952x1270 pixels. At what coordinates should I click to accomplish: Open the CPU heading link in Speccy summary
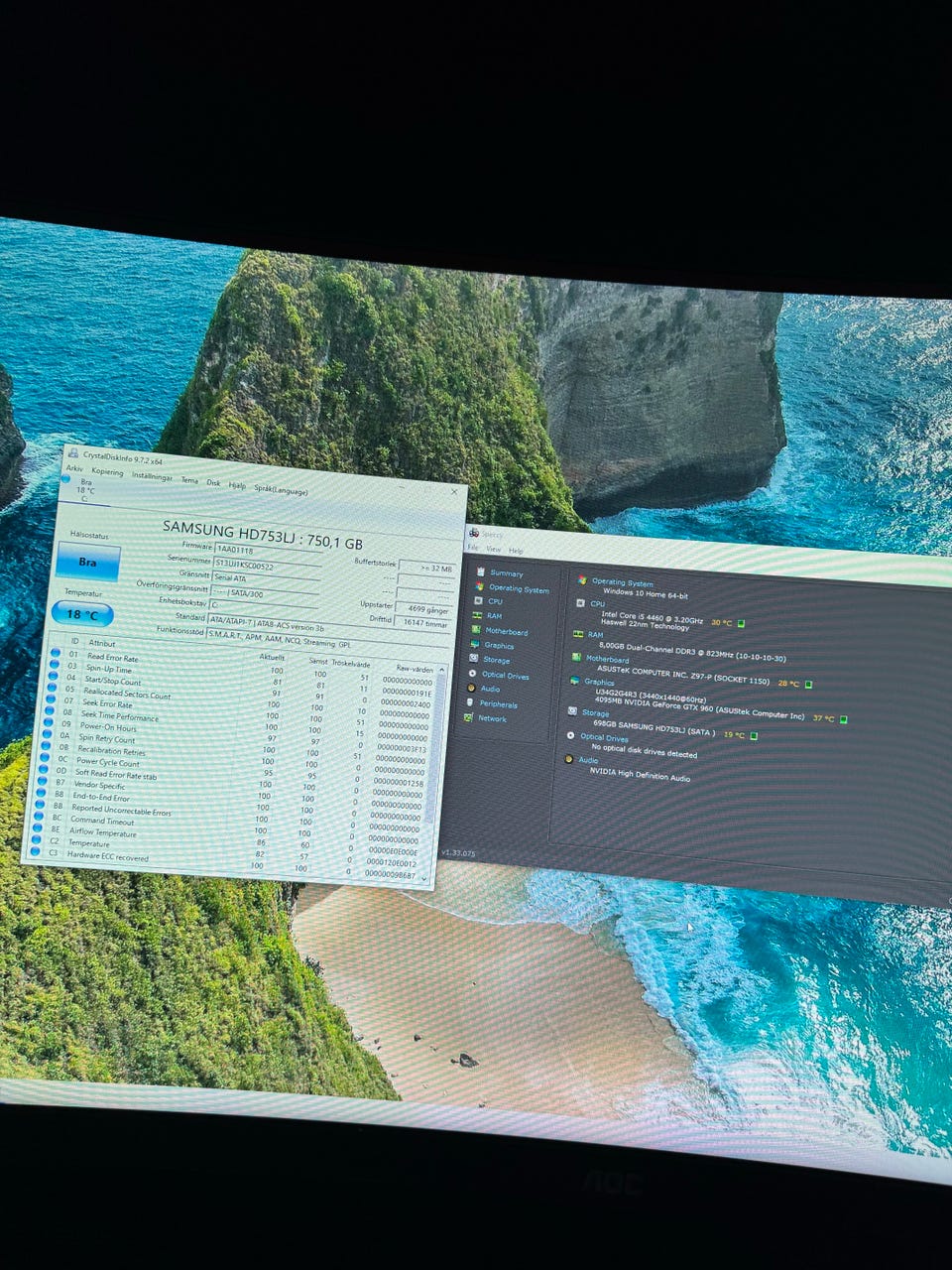point(597,603)
